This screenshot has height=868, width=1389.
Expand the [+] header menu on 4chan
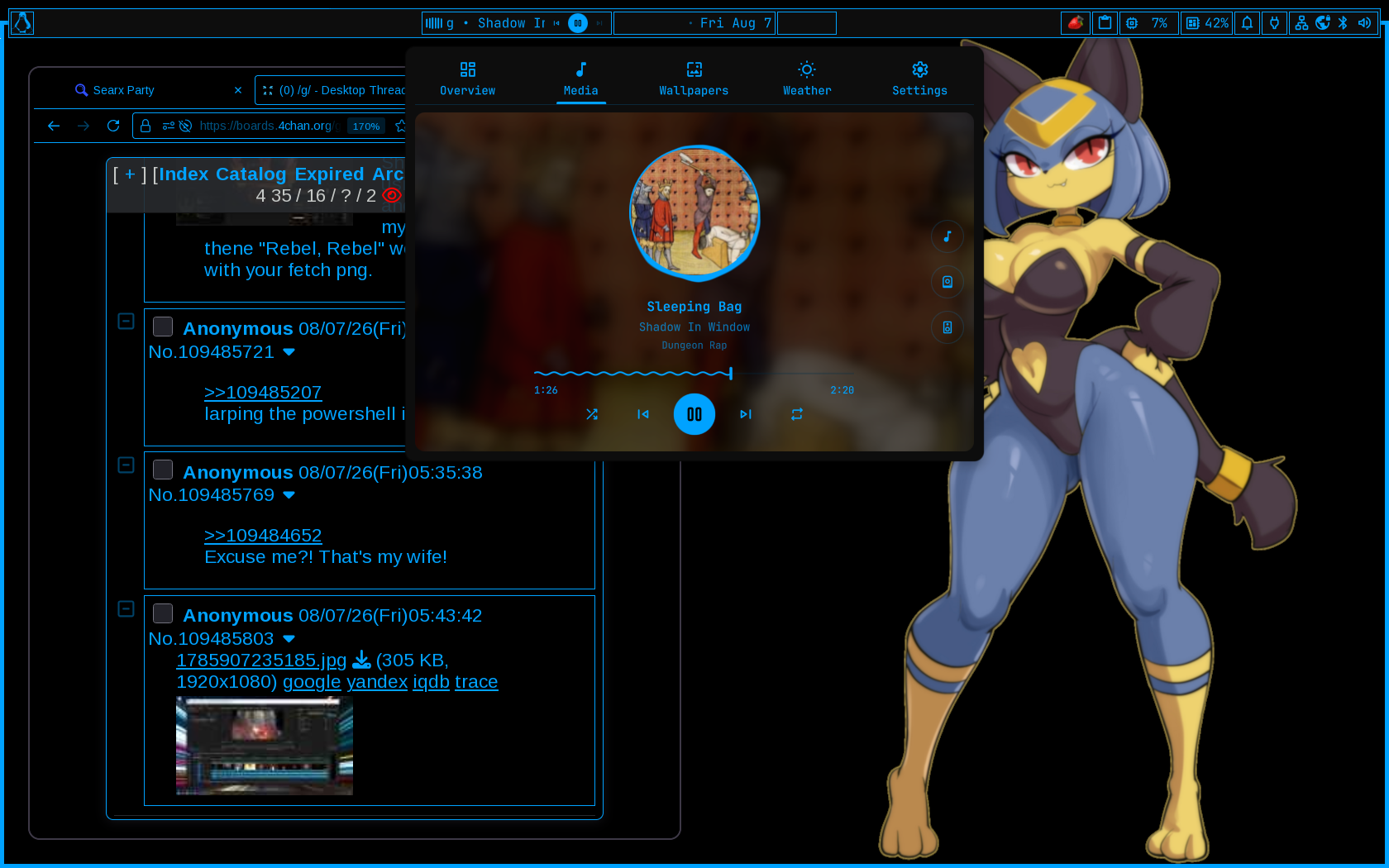point(130,174)
